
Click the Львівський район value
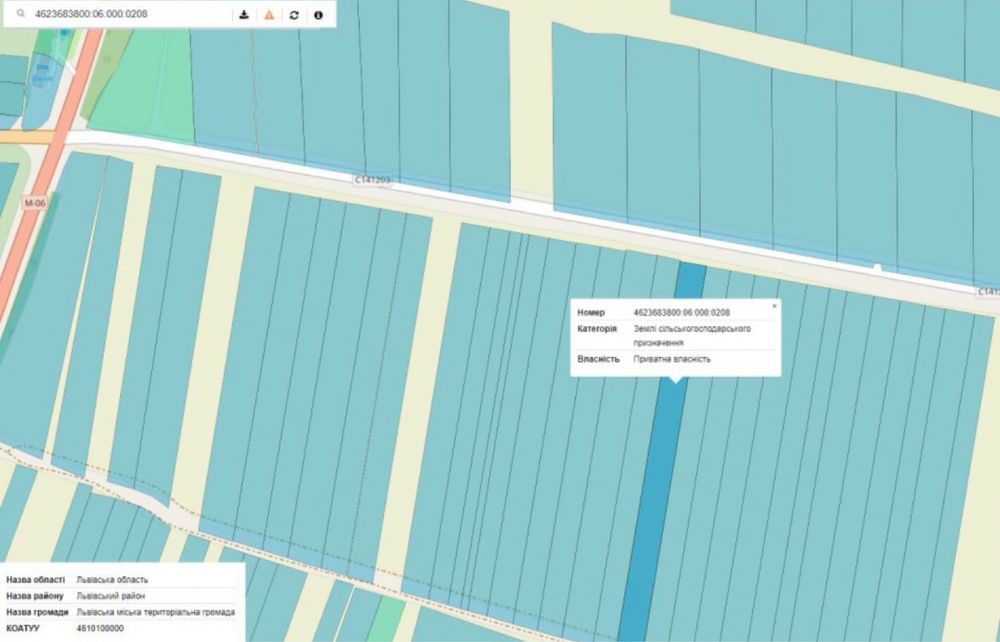point(110,595)
